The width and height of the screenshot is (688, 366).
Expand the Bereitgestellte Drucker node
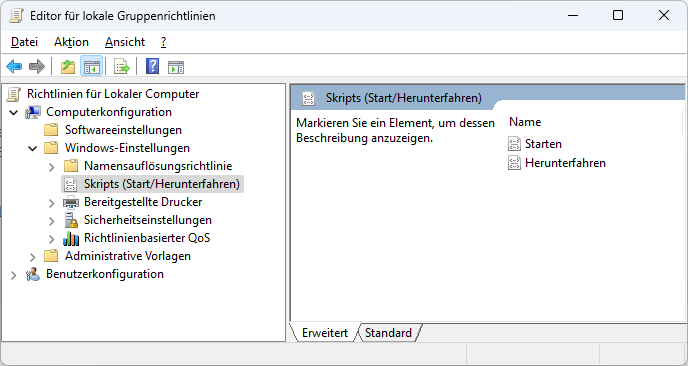pyautogui.click(x=51, y=203)
